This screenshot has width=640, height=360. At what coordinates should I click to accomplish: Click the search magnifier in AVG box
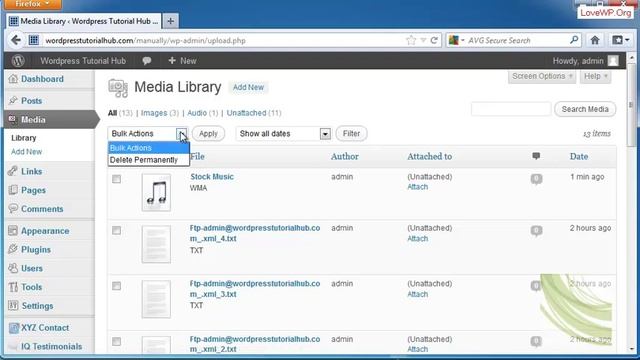[574, 40]
